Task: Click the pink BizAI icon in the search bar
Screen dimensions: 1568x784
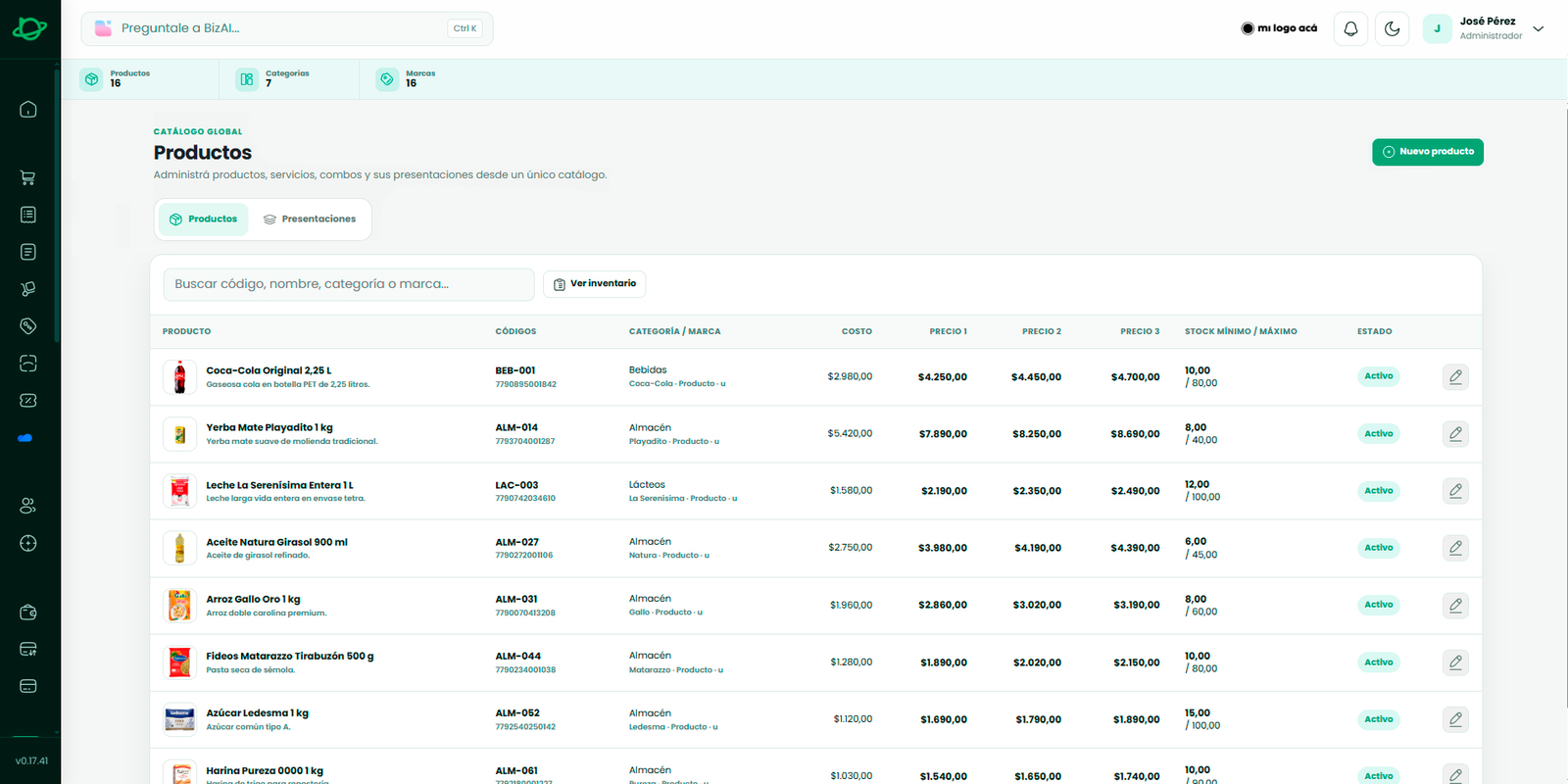Action: [x=103, y=28]
